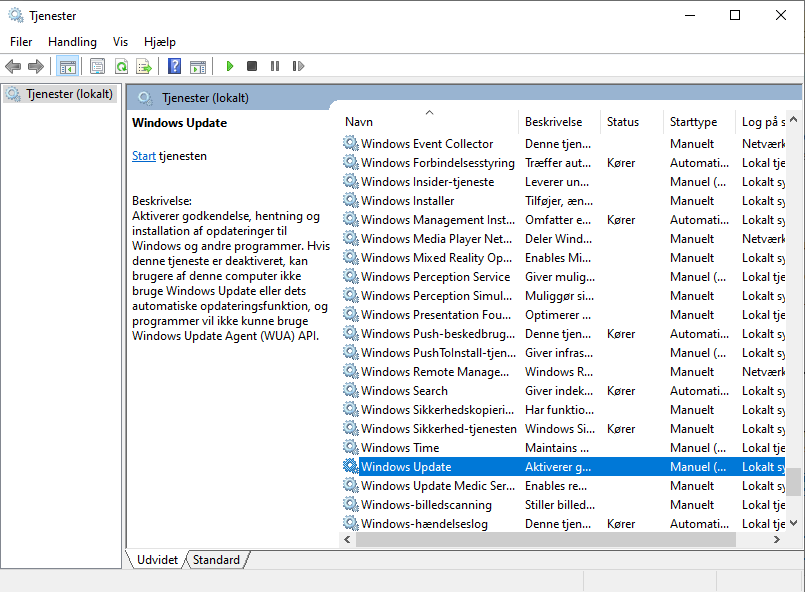Click the Windows Time gear icon
Image resolution: width=805 pixels, height=592 pixels.
coord(351,447)
